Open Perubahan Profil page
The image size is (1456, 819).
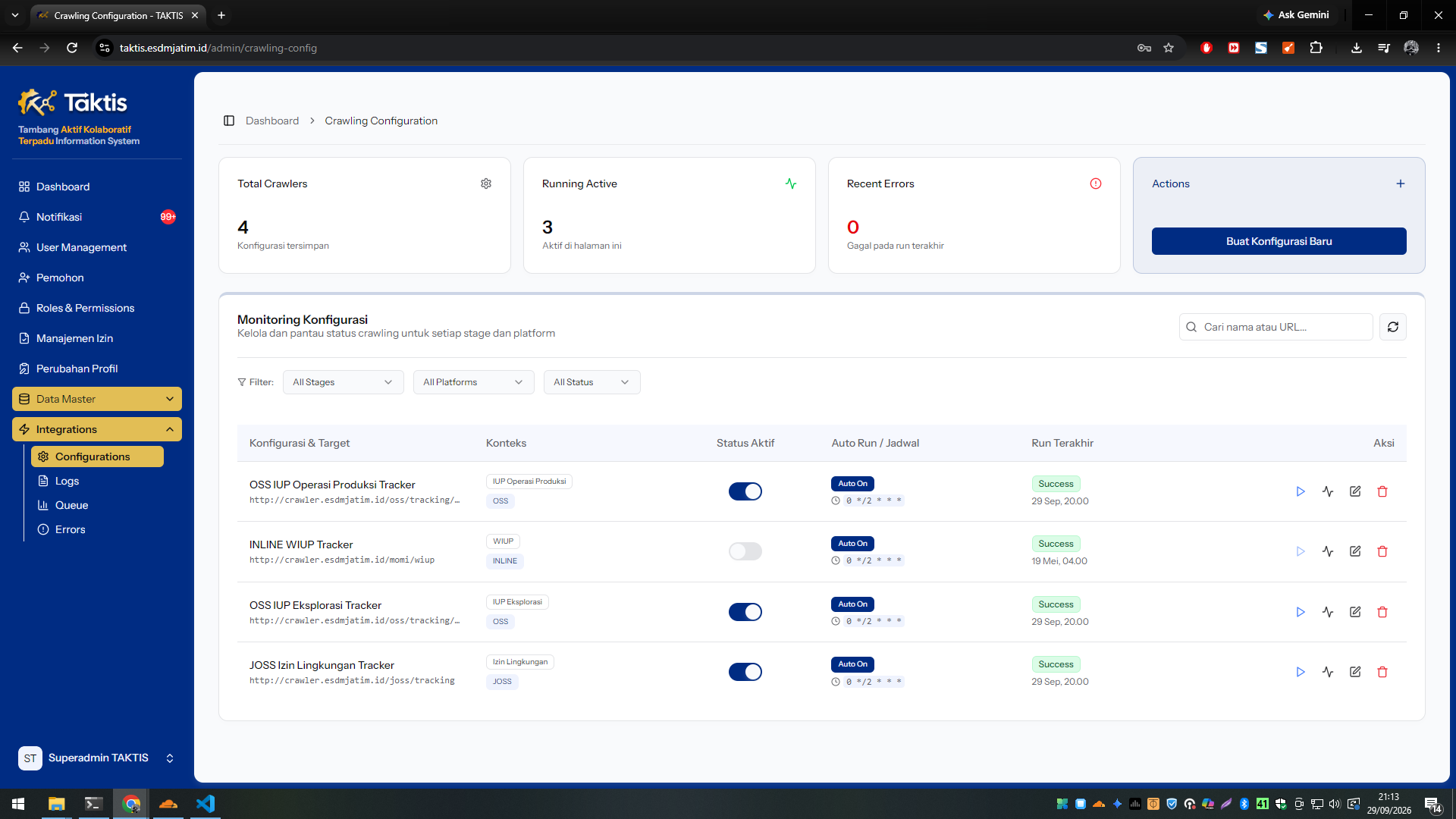[x=97, y=369]
